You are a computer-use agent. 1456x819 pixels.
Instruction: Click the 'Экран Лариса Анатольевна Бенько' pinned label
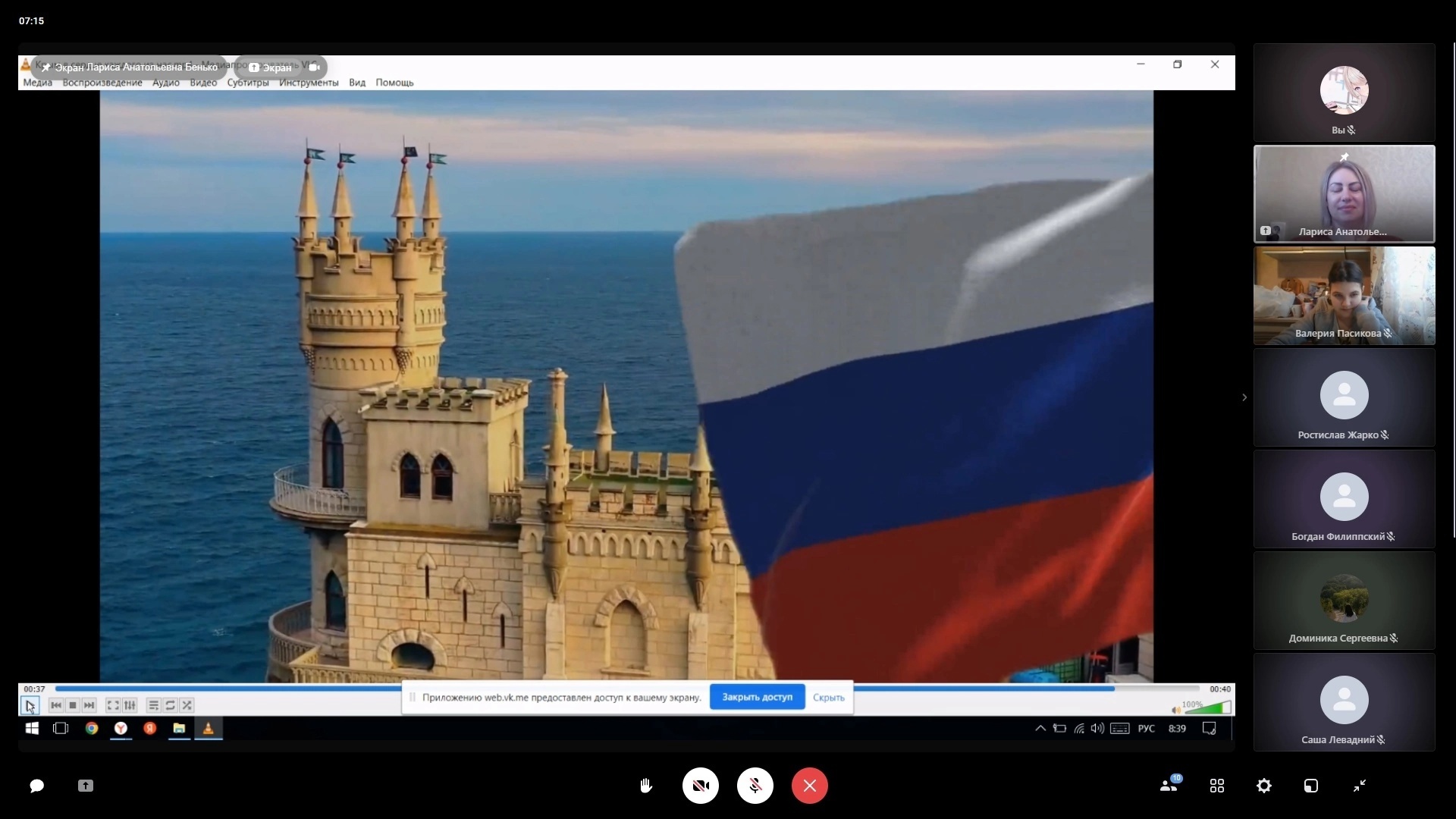130,67
